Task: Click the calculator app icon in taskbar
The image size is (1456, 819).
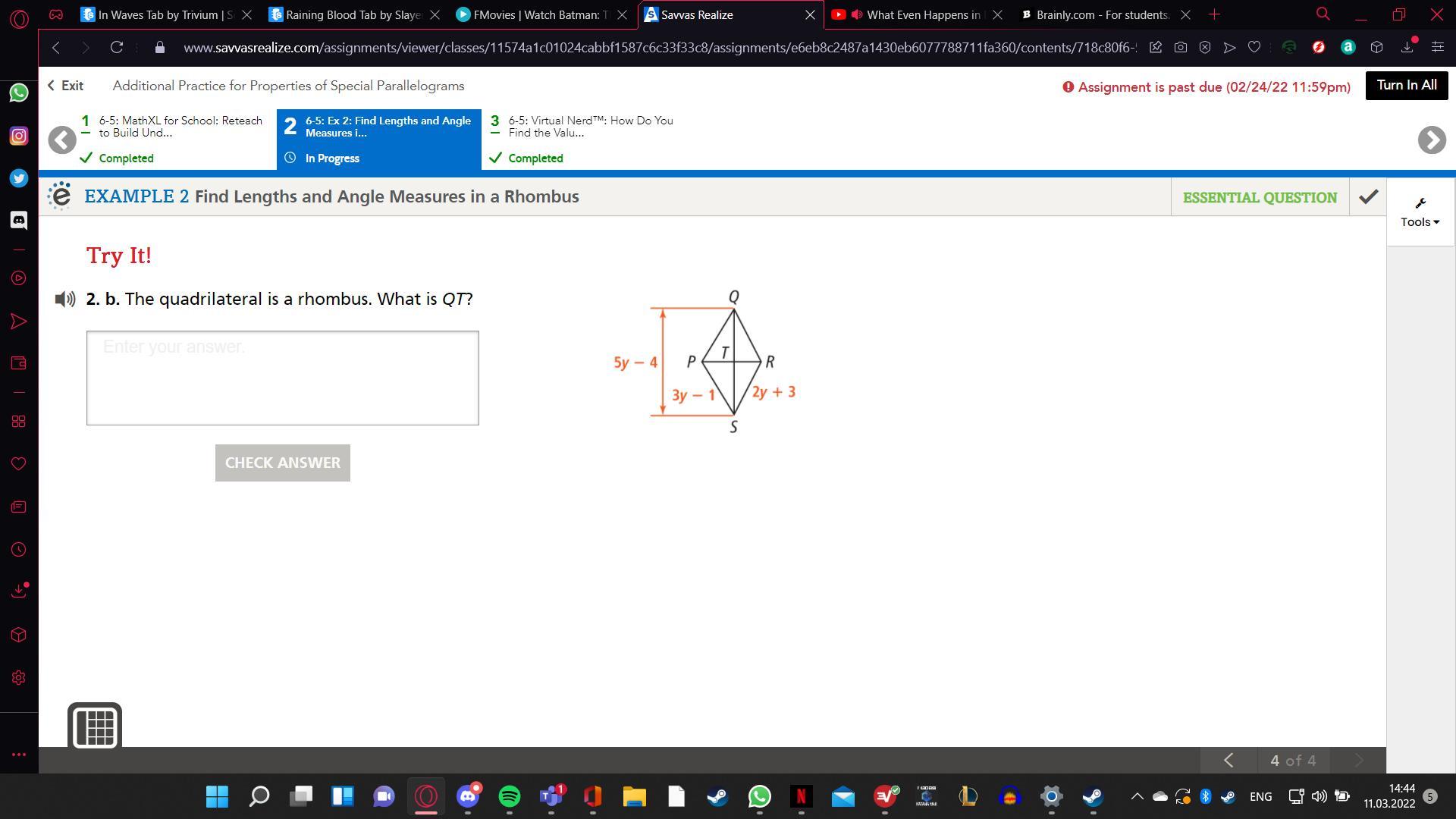Action: click(93, 726)
